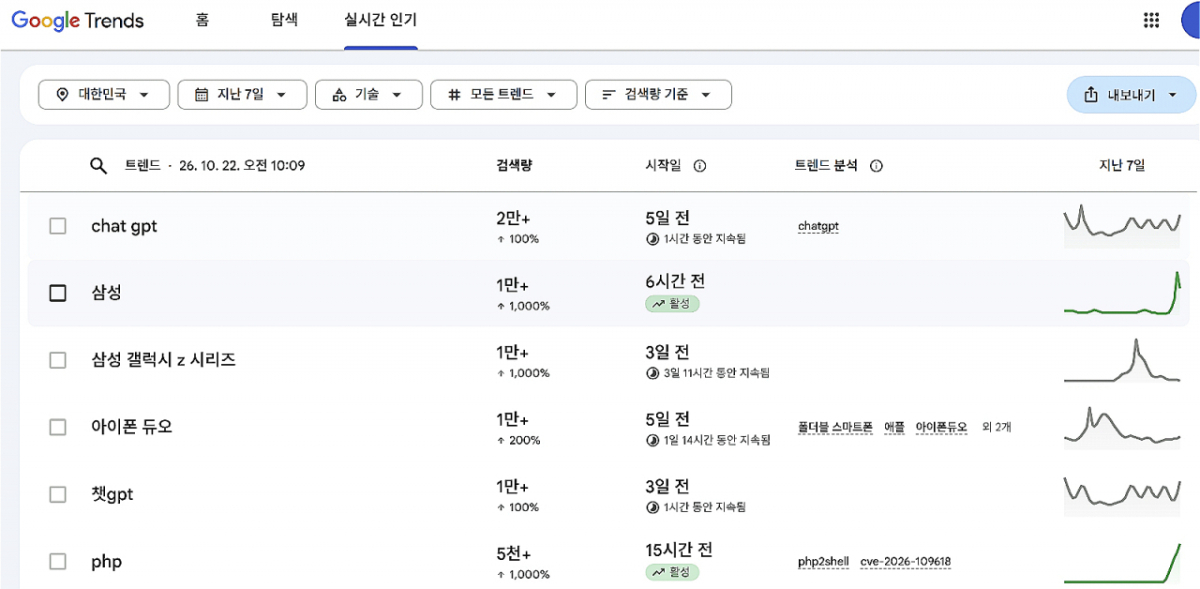Click the 시작일 column header
The width and height of the screenshot is (1200, 589).
click(663, 166)
